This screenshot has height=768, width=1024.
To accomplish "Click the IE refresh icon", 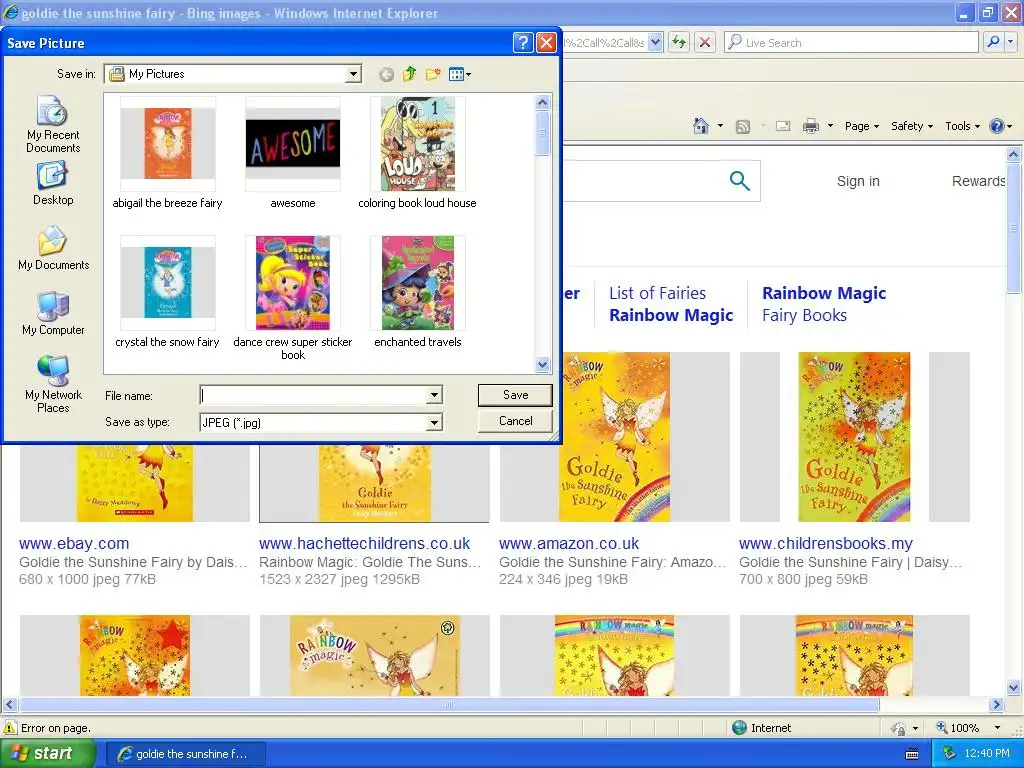I will pyautogui.click(x=679, y=42).
